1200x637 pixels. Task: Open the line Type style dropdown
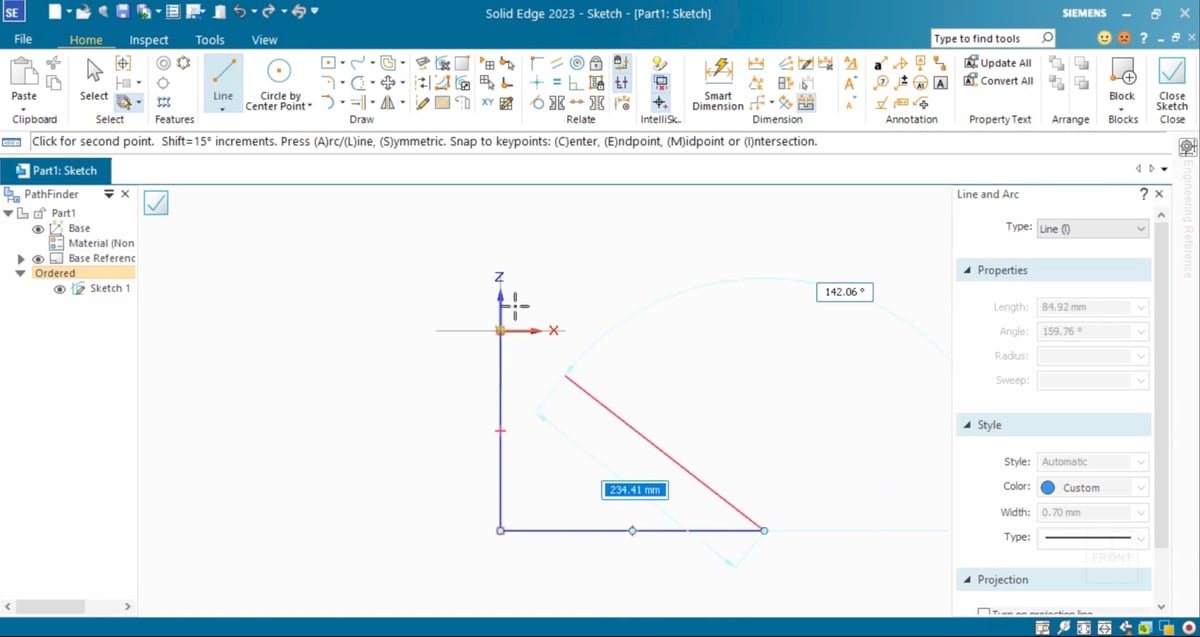click(x=1092, y=537)
